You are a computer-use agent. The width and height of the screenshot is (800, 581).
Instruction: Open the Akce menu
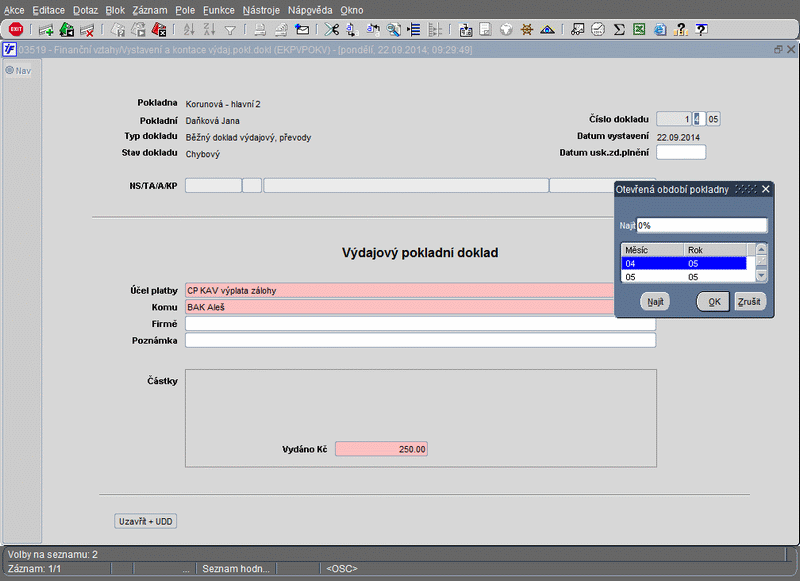[14, 10]
